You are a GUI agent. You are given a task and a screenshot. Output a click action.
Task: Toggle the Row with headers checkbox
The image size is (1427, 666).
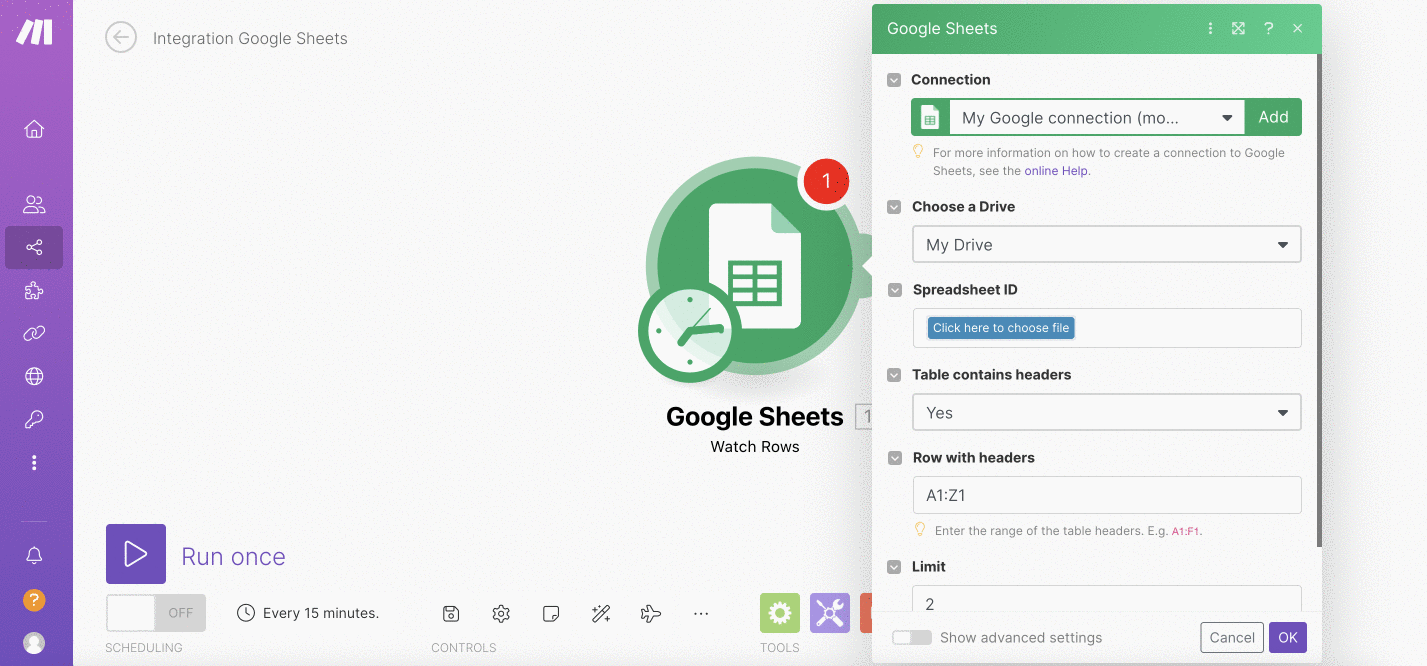pos(894,458)
